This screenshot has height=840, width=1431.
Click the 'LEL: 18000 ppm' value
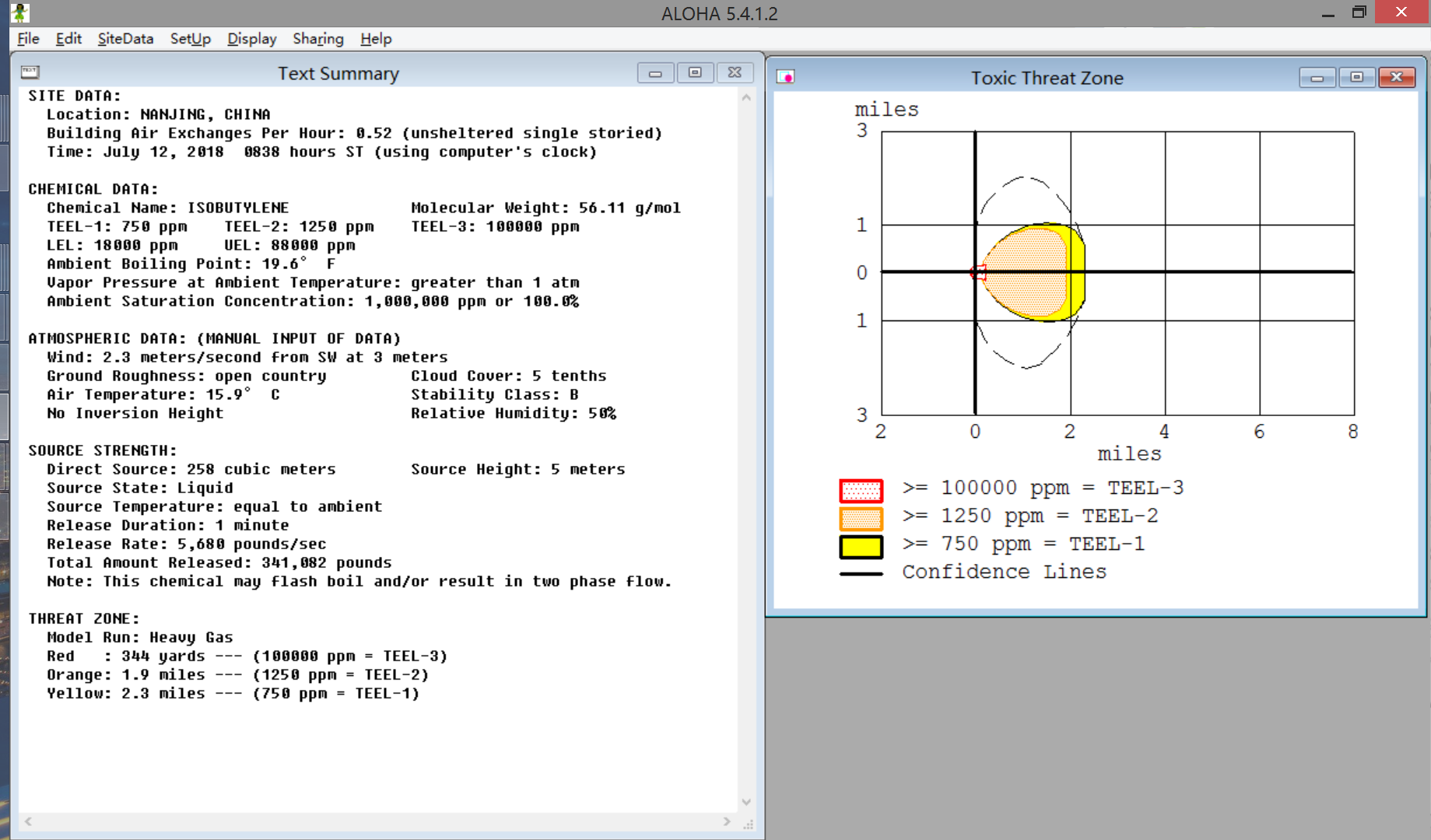click(112, 245)
